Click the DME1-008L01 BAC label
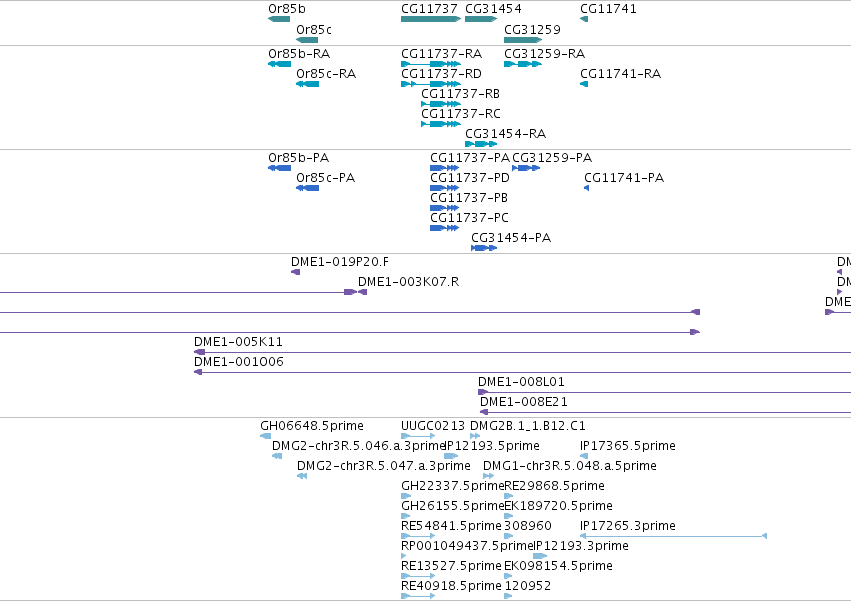Screen dimensions: 851x601 521,382
